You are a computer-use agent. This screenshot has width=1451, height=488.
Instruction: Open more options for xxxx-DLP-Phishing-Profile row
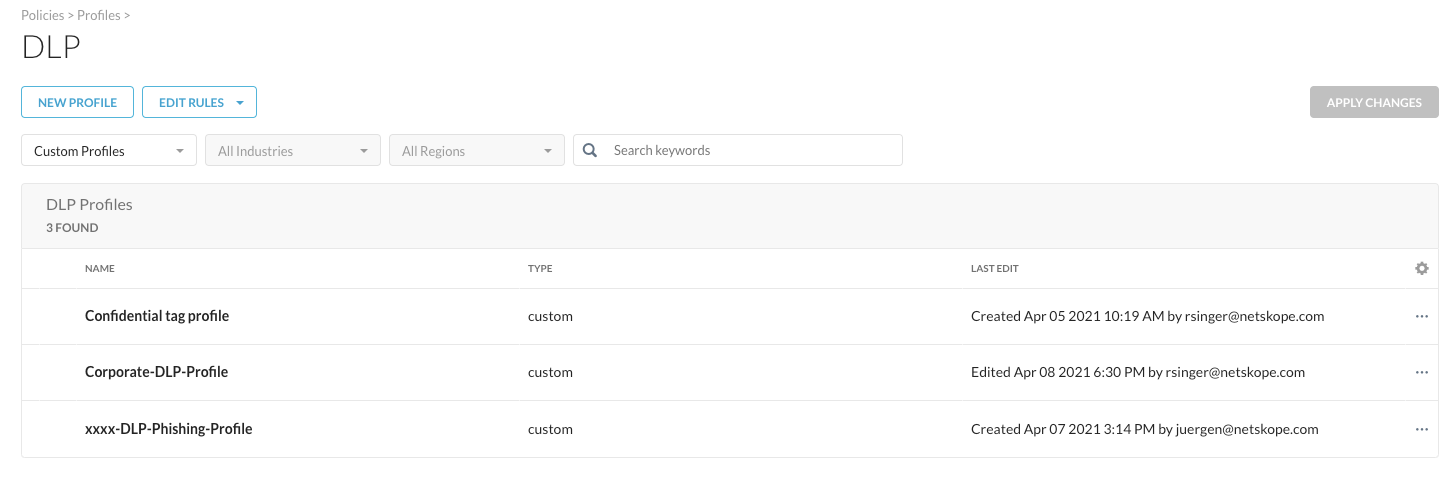click(x=1421, y=429)
